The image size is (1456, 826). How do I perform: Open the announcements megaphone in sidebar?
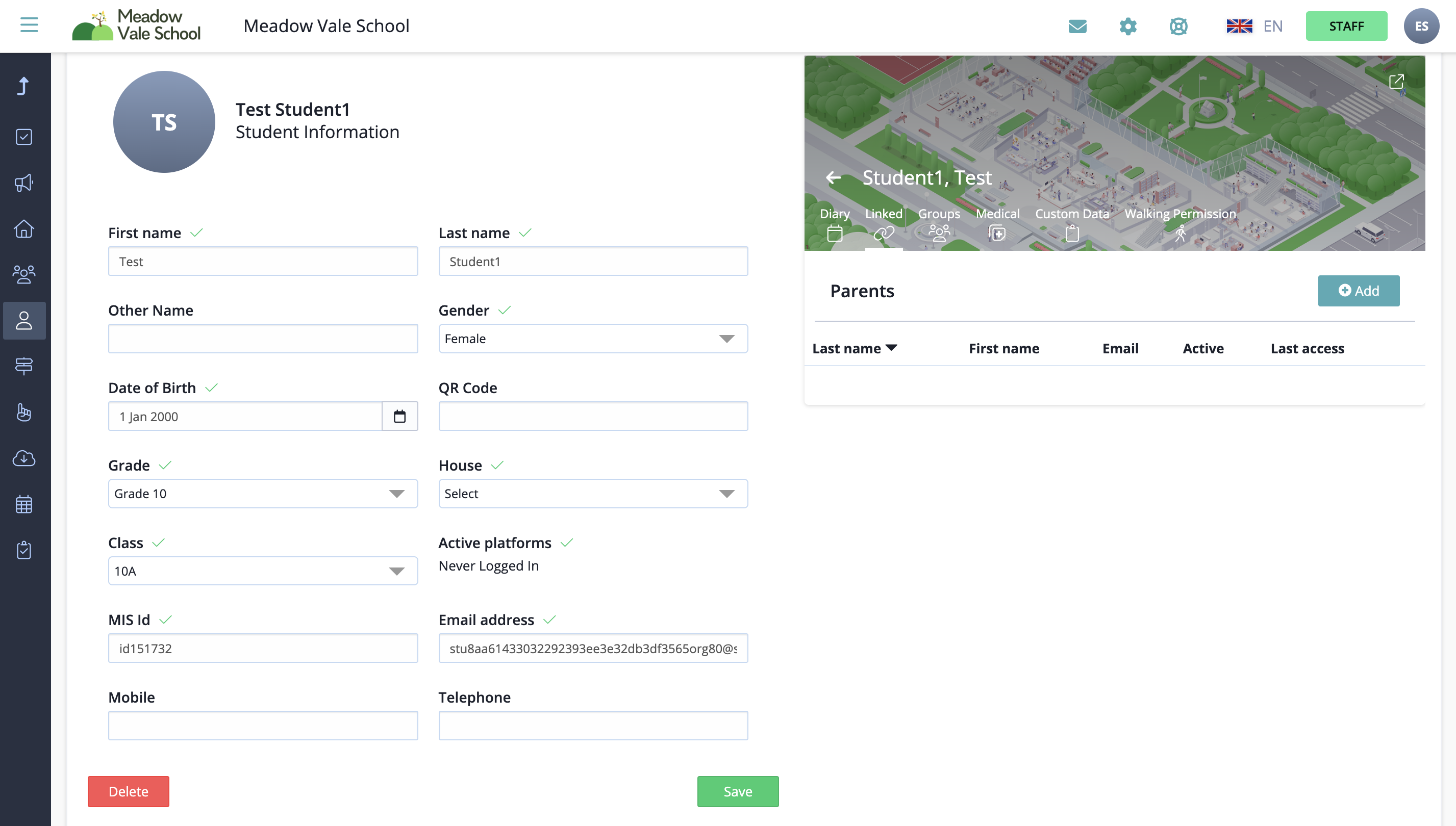(x=24, y=183)
